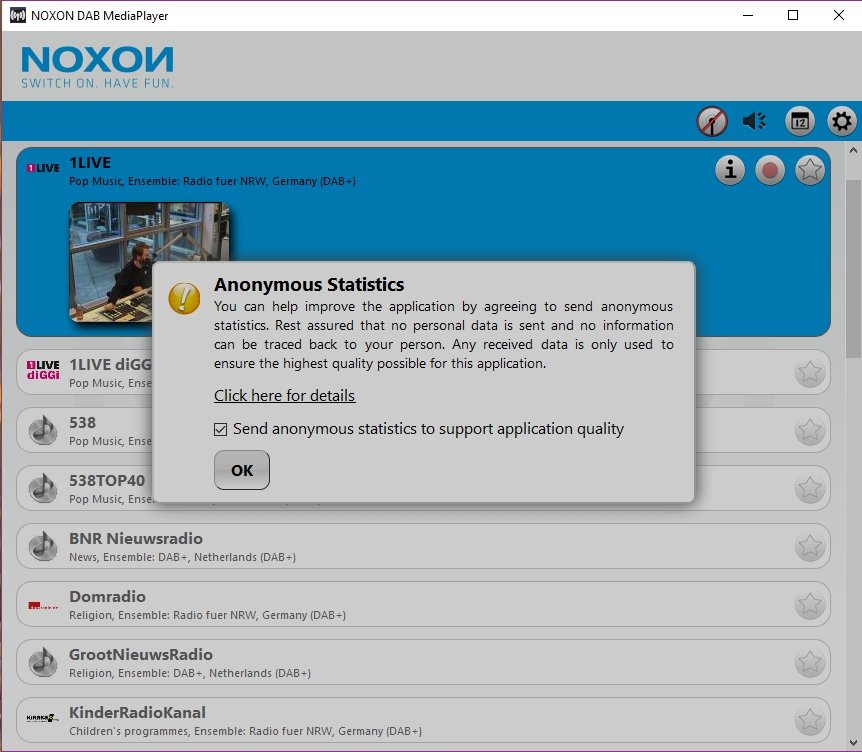
Task: Open settings with the gear icon
Action: (x=842, y=121)
